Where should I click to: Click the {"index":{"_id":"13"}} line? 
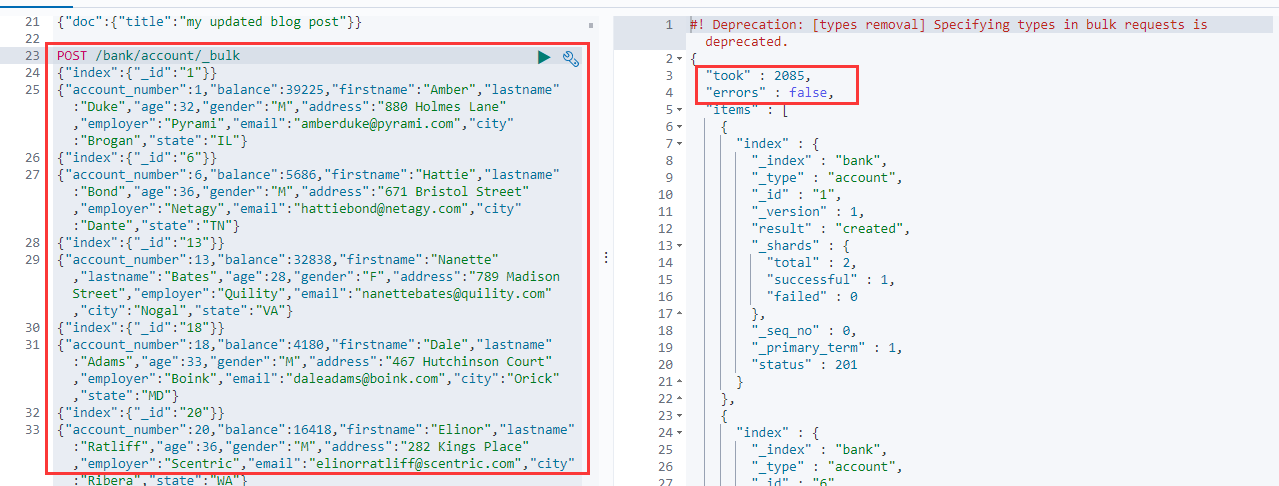pos(141,243)
